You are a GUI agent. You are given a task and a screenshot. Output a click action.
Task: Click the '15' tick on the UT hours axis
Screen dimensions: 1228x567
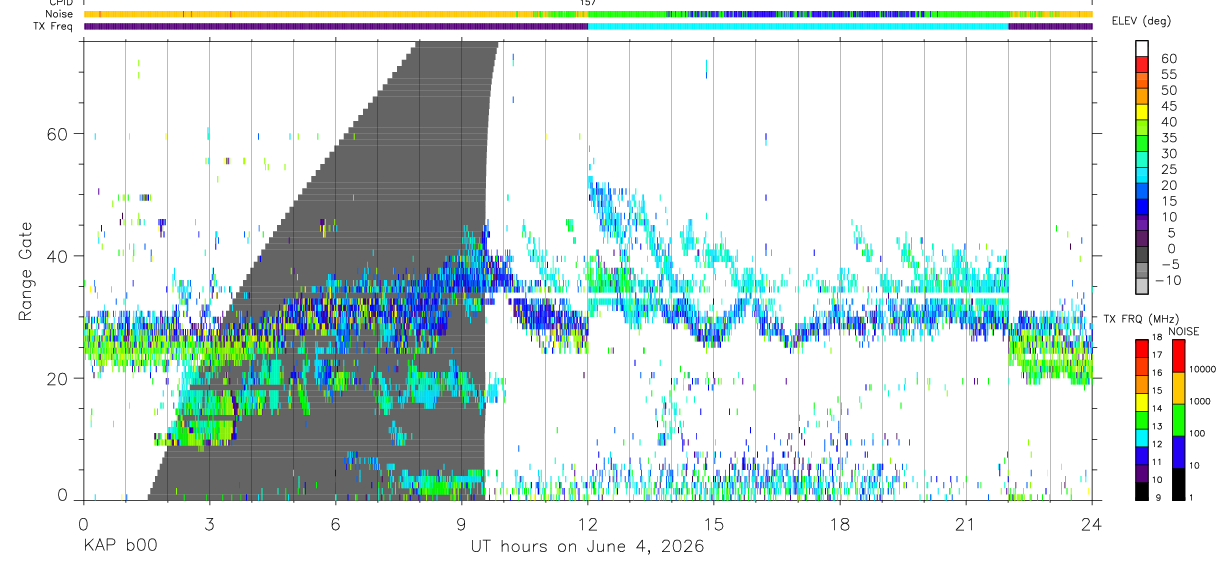point(714,523)
